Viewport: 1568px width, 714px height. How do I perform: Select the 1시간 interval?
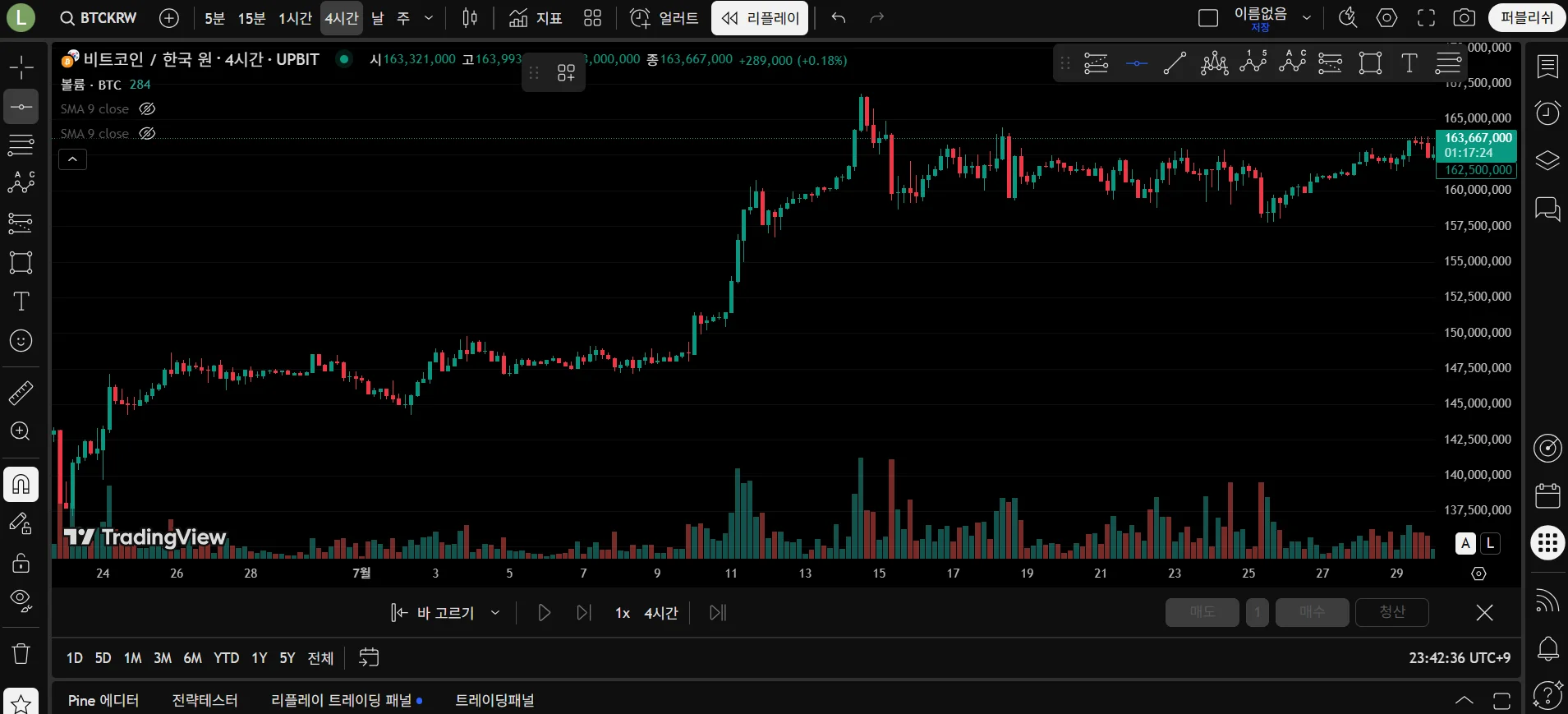(295, 18)
